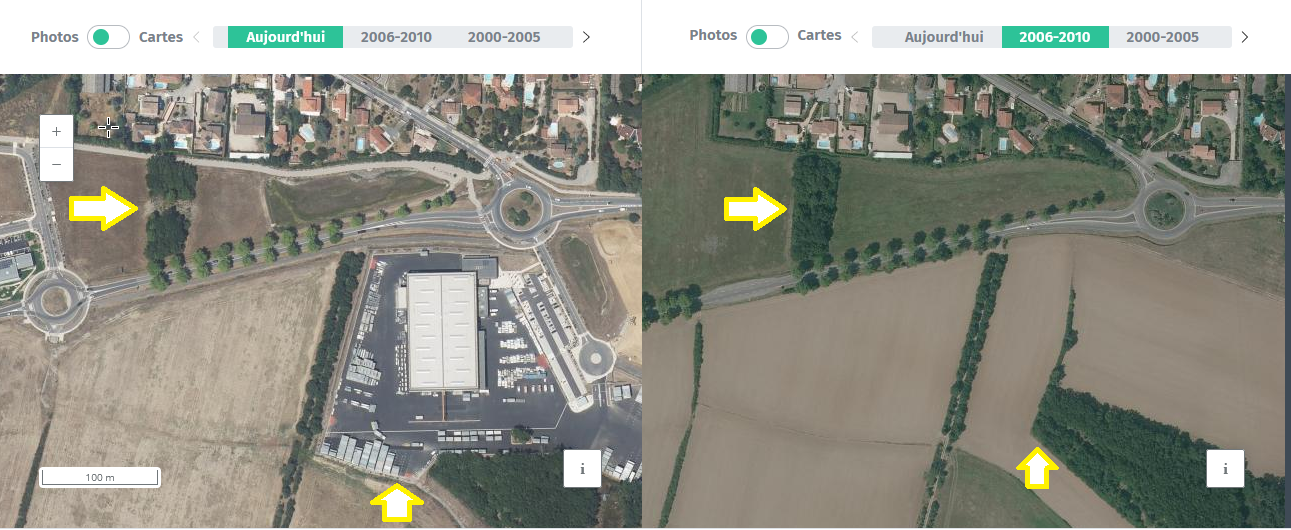The image size is (1291, 530).
Task: Open info button on right map
Action: 1225,468
